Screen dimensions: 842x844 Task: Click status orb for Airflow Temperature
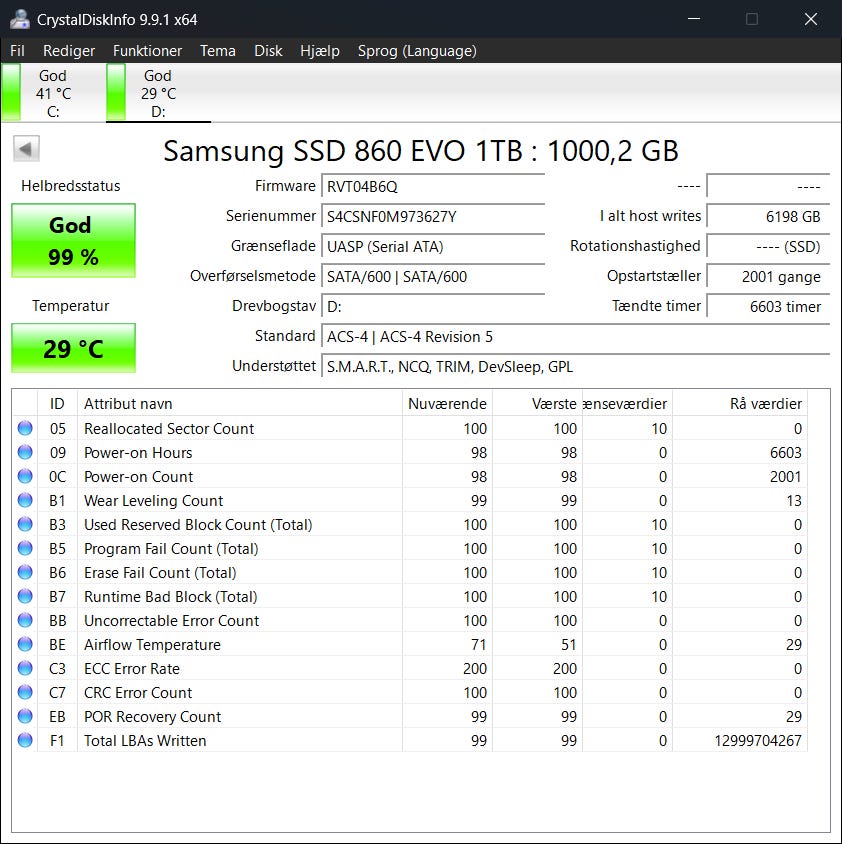(x=25, y=644)
